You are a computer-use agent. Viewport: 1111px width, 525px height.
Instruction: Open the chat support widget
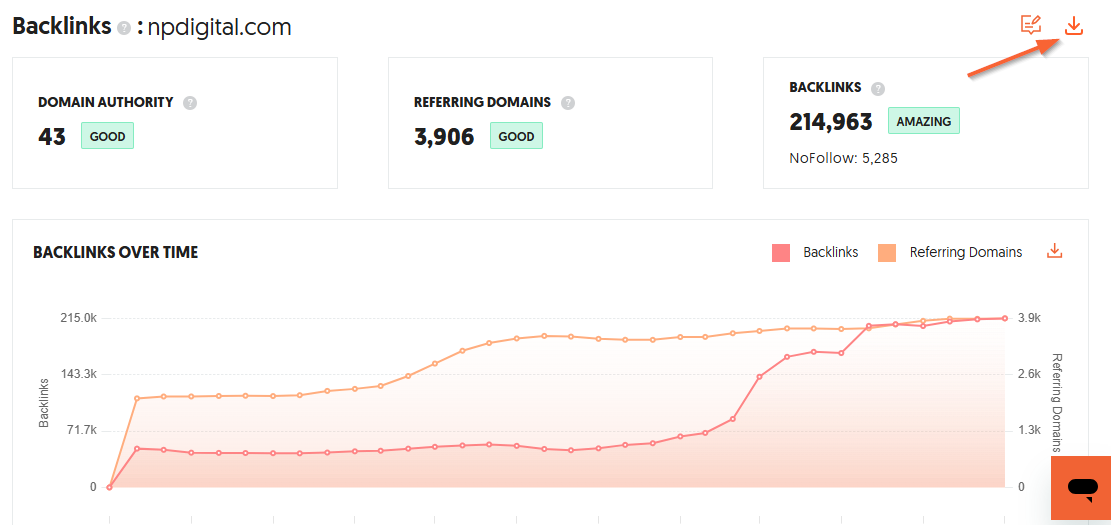(1081, 488)
